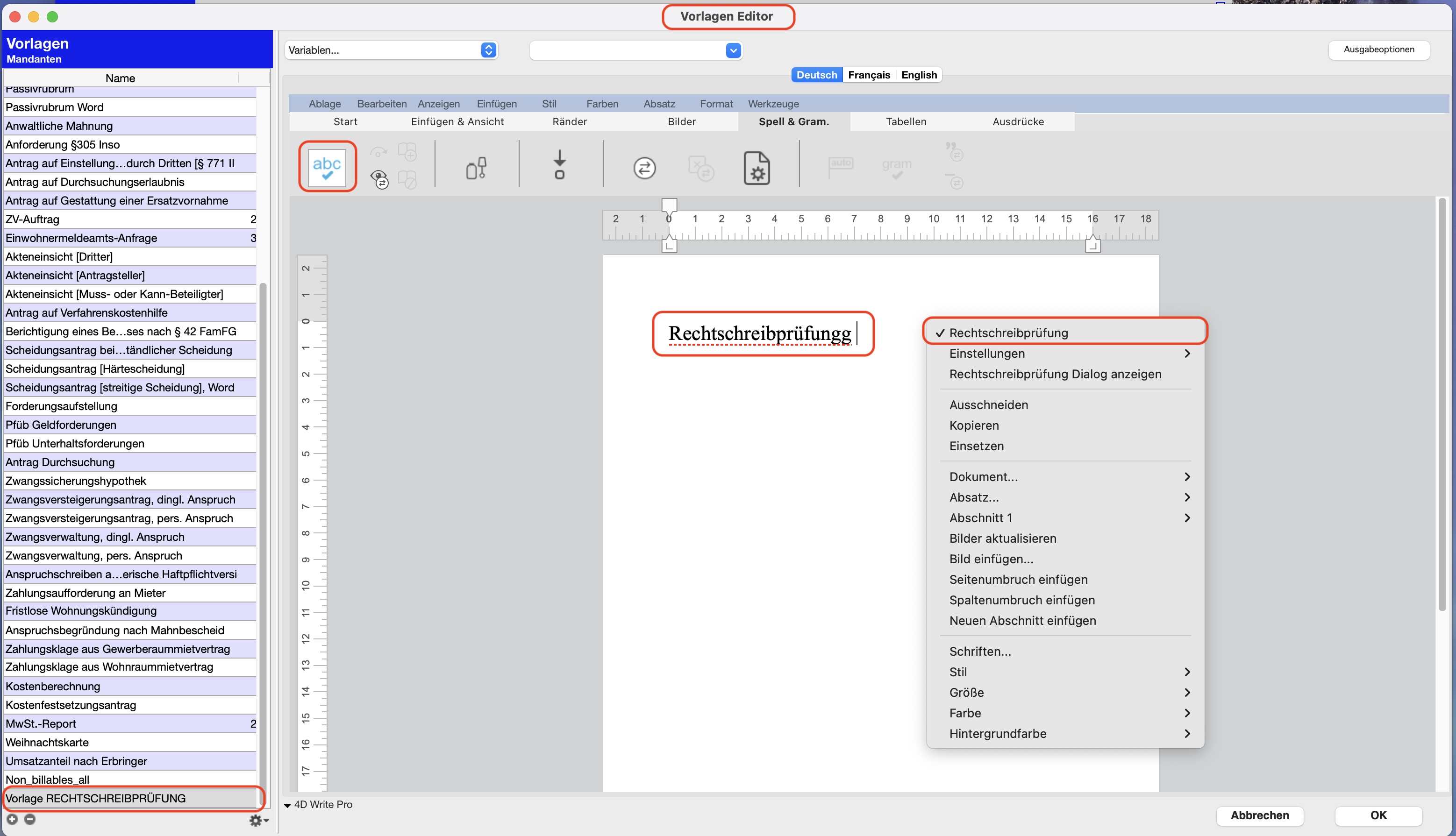Click the document vertical scrollbar
This screenshot has width=1456, height=836.
click(1442, 405)
